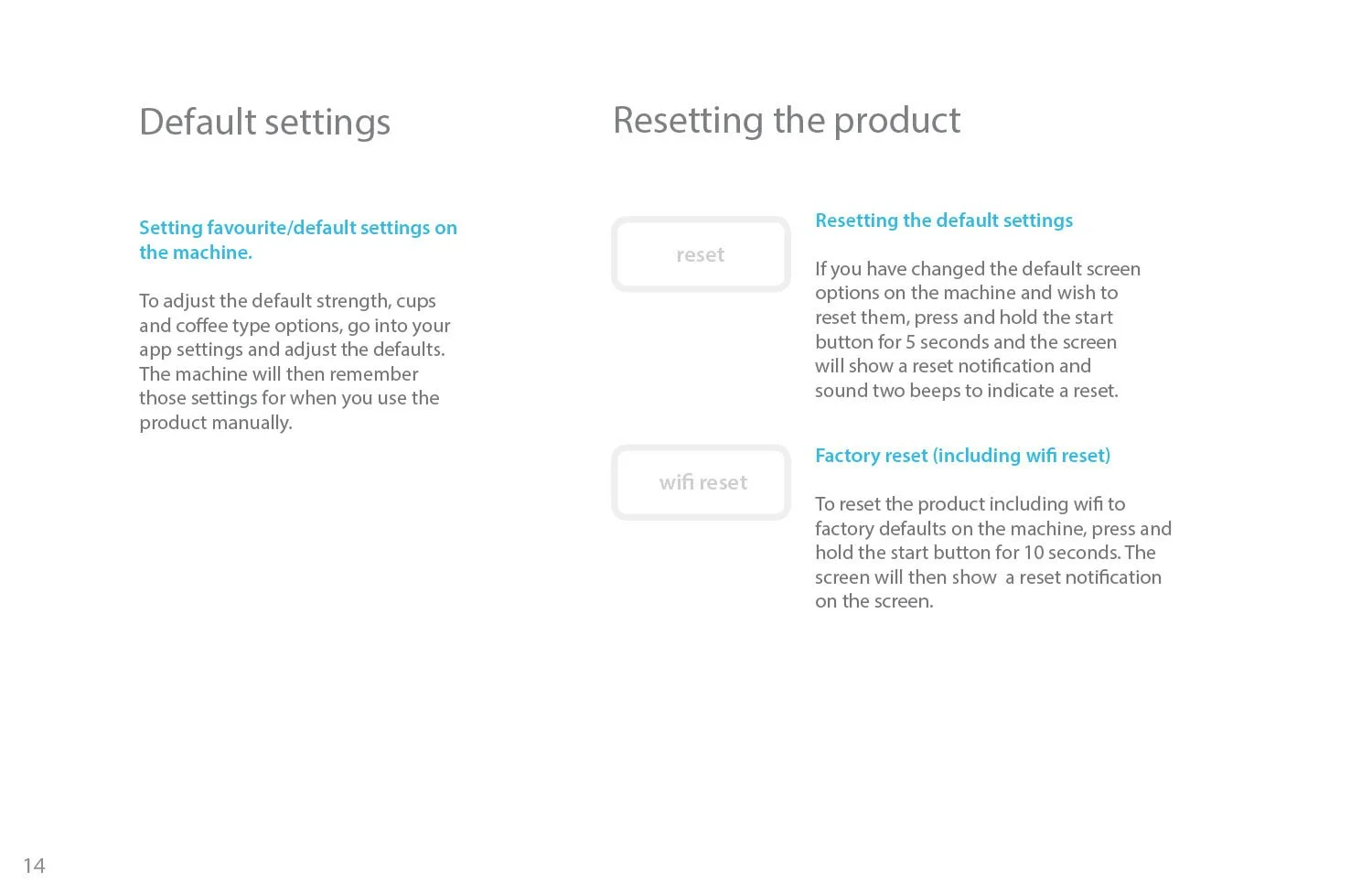The width and height of the screenshot is (1372, 894).
Task: Click 'If you have changed the default screen'
Action: (x=978, y=269)
